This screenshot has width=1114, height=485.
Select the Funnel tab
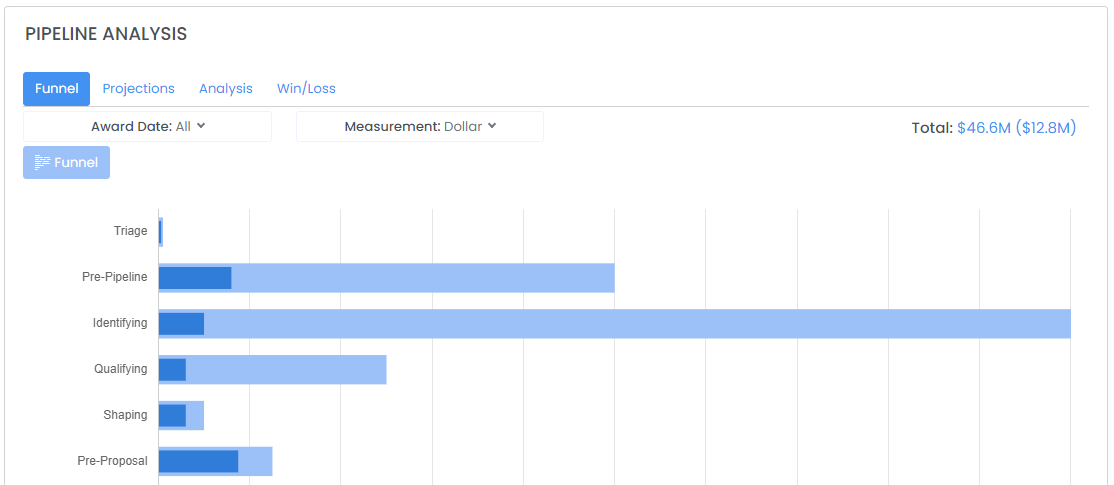coord(57,89)
